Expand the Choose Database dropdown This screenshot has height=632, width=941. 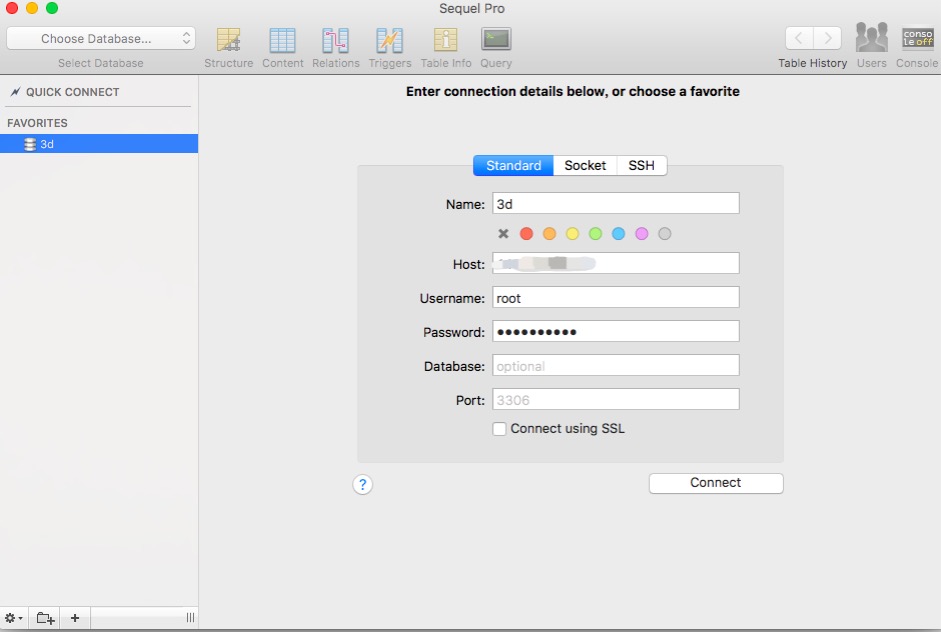101,39
